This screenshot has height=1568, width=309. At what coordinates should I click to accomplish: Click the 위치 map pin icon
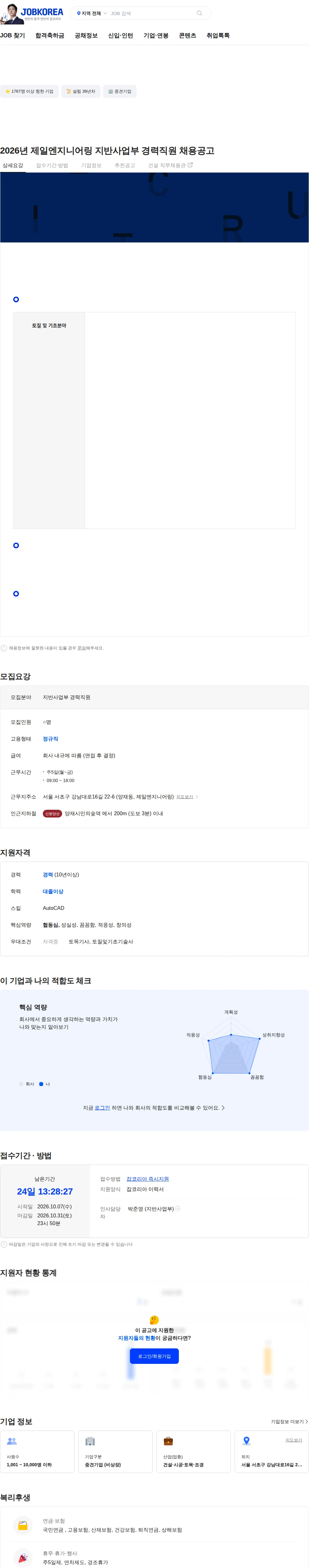click(x=246, y=1441)
